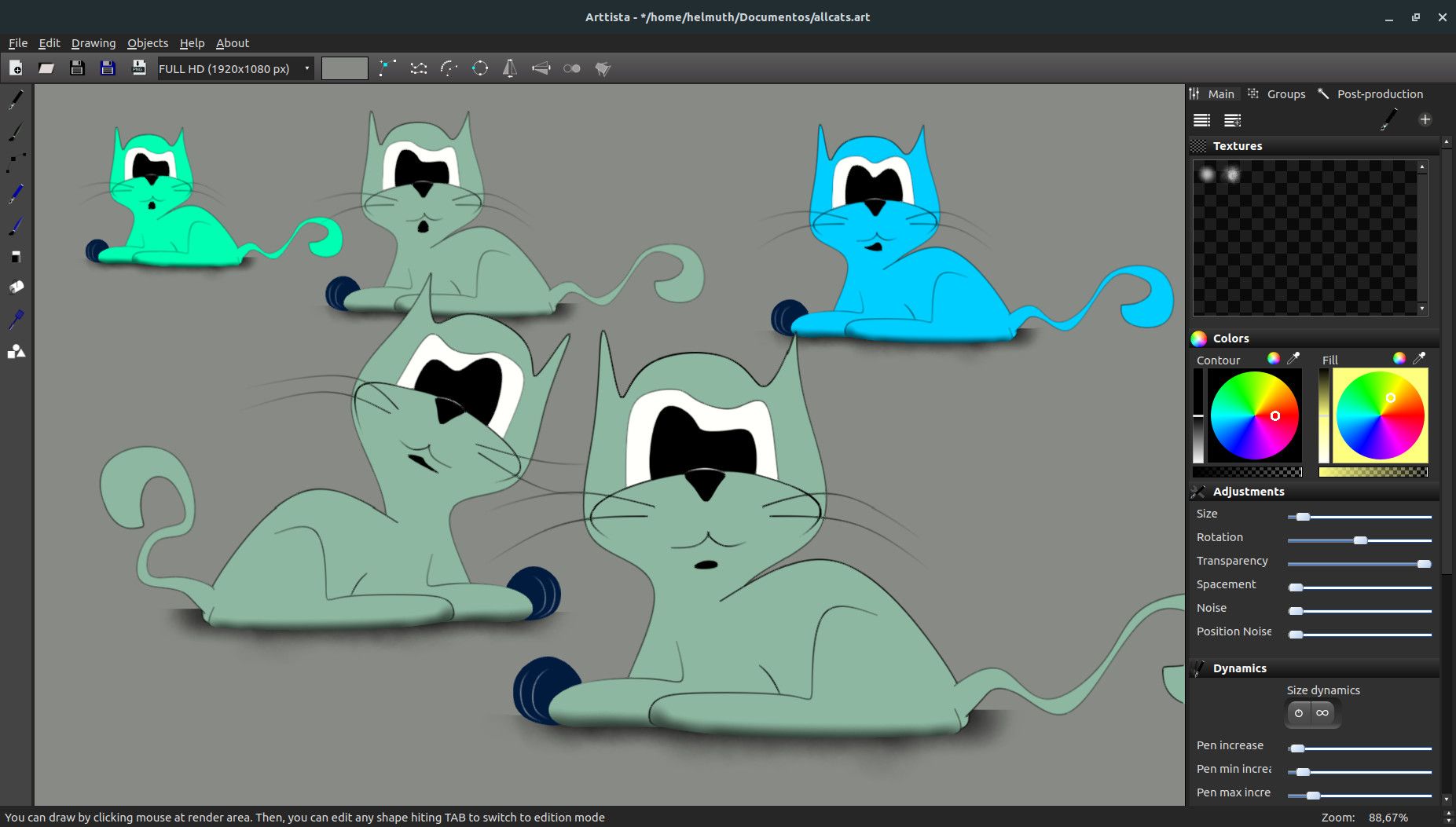Select the Bezier path editing tool
The height and width of the screenshot is (827, 1456).
tap(16, 163)
